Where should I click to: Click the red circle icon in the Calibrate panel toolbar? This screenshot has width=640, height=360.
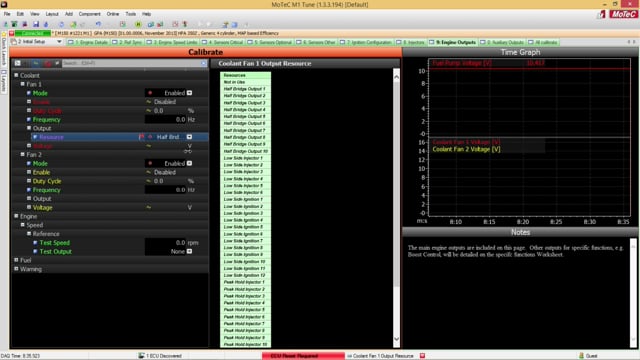47,63
